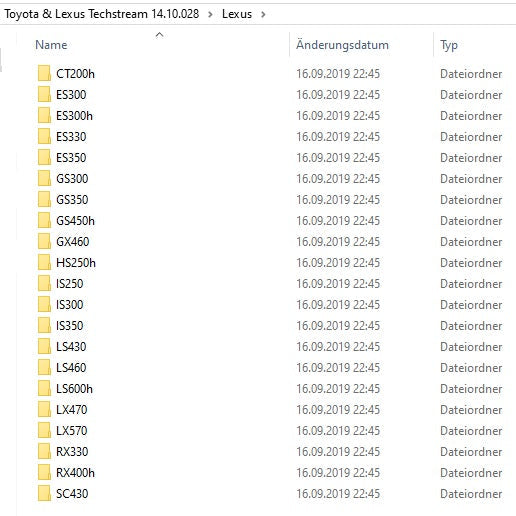Click the ES330 folder icon
The width and height of the screenshot is (516, 516).
[44, 136]
